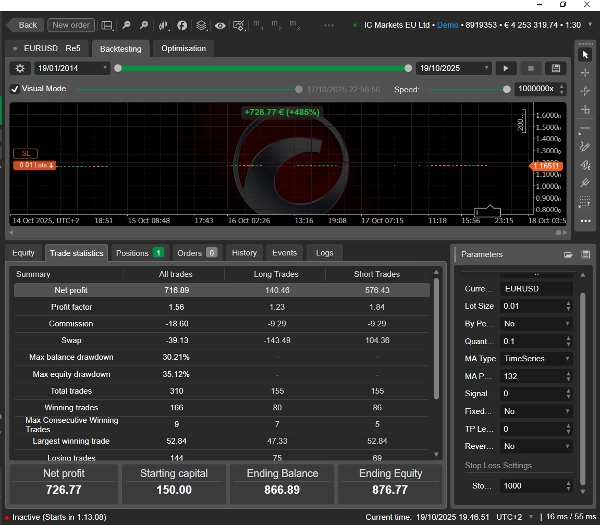This screenshot has height=525, width=600.
Task: Adjust the speed 1000000x stepper arrows
Action: point(561,89)
